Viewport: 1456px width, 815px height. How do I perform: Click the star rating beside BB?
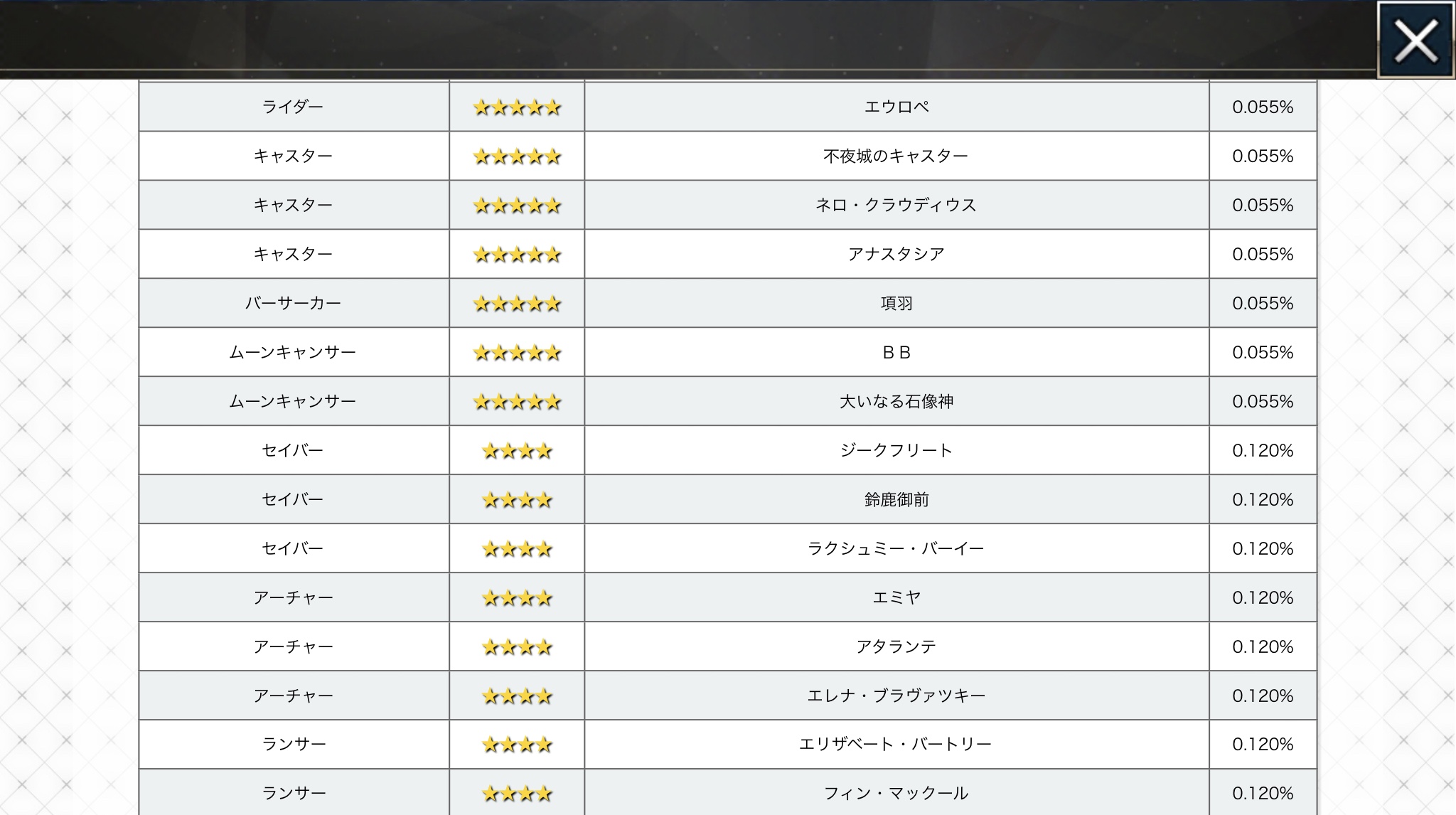coord(517,353)
